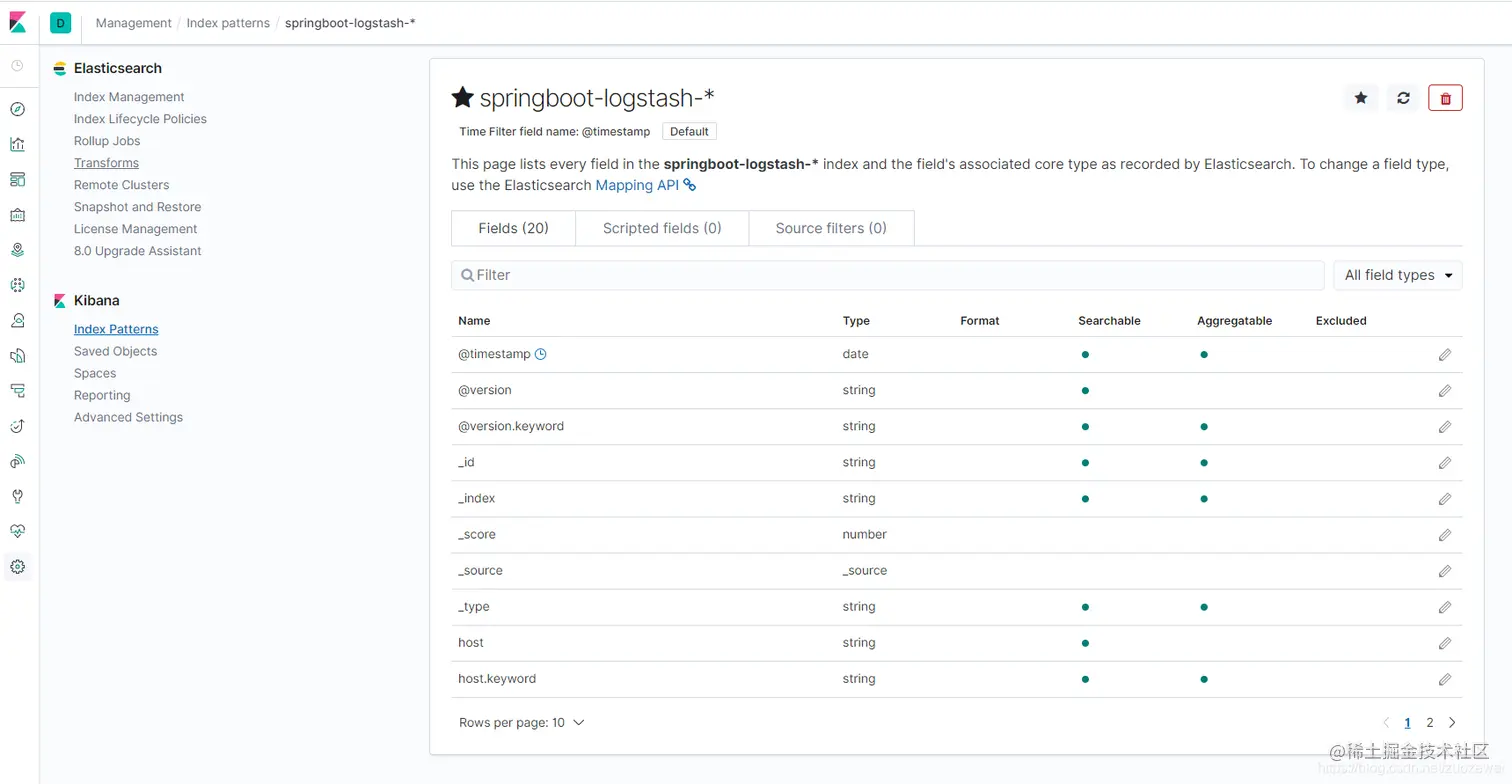Go to page 2 of fields
Screen dimensions: 1512x784
point(1430,722)
